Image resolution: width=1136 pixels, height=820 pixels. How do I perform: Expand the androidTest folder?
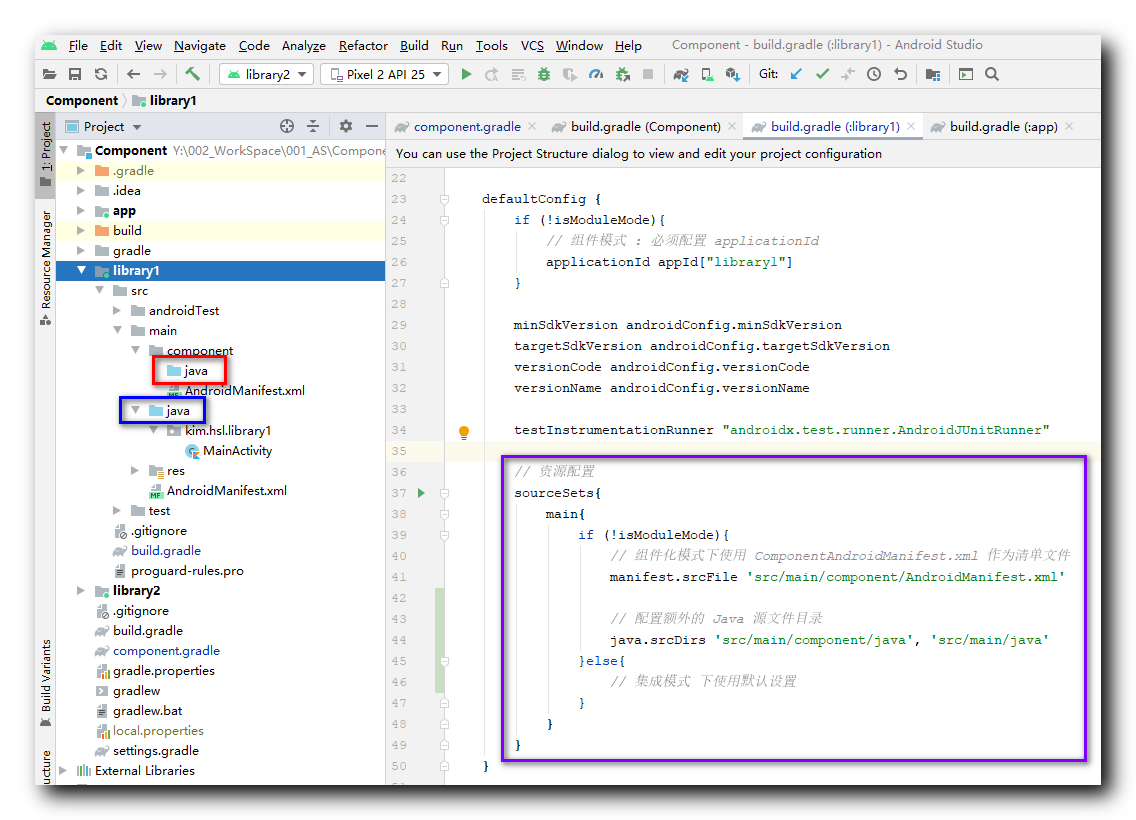coord(117,310)
